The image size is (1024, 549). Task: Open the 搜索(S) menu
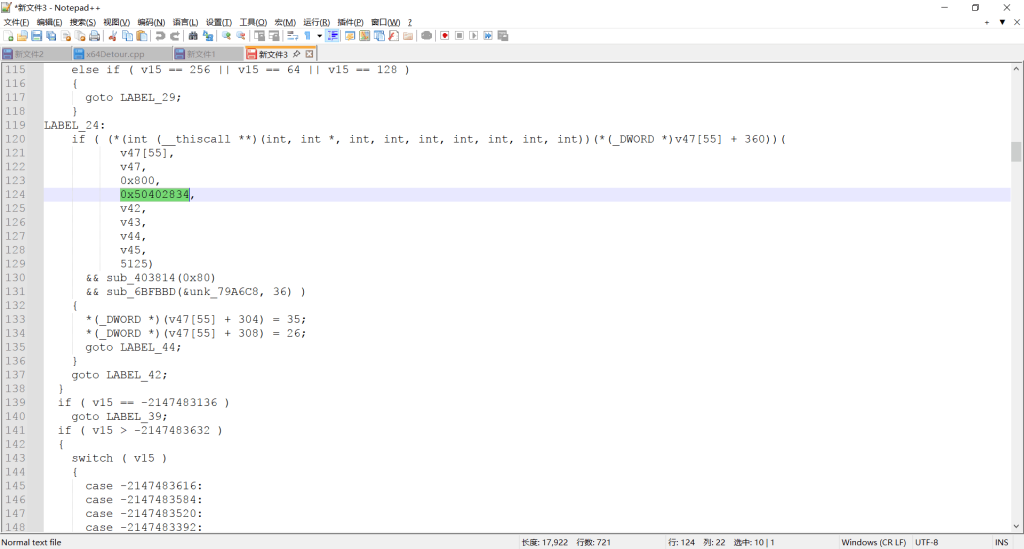coord(83,22)
